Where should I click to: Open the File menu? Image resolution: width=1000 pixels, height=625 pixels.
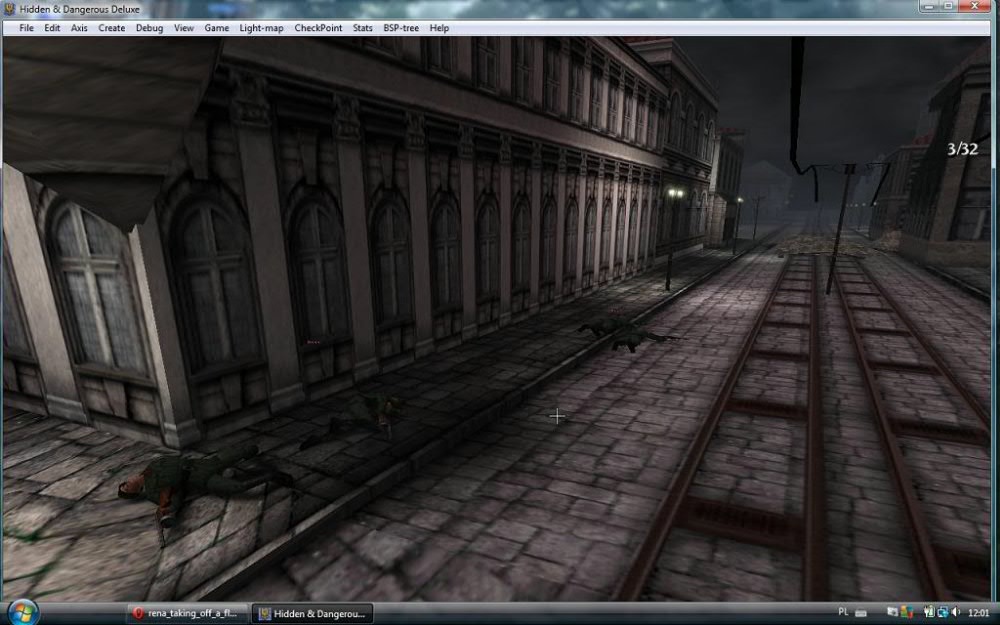tap(26, 28)
